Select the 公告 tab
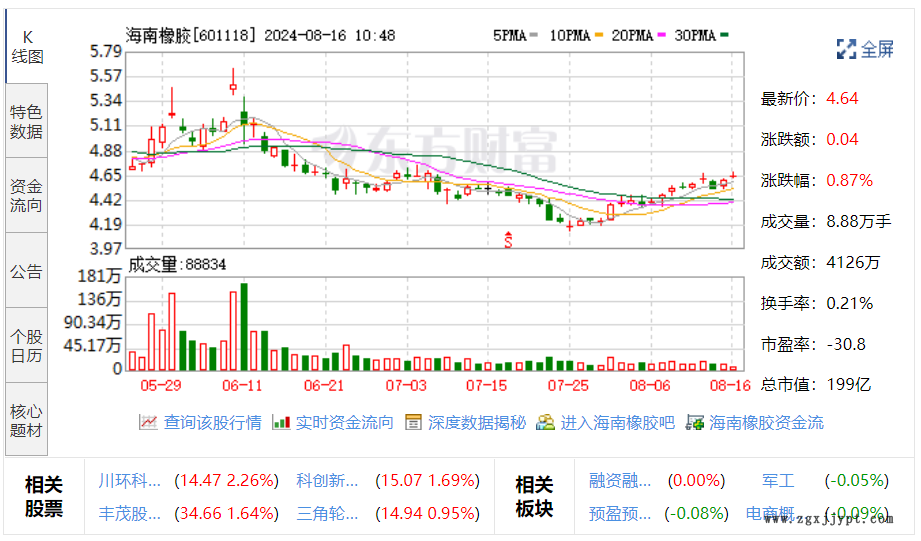The image size is (921, 541). click(x=26, y=271)
